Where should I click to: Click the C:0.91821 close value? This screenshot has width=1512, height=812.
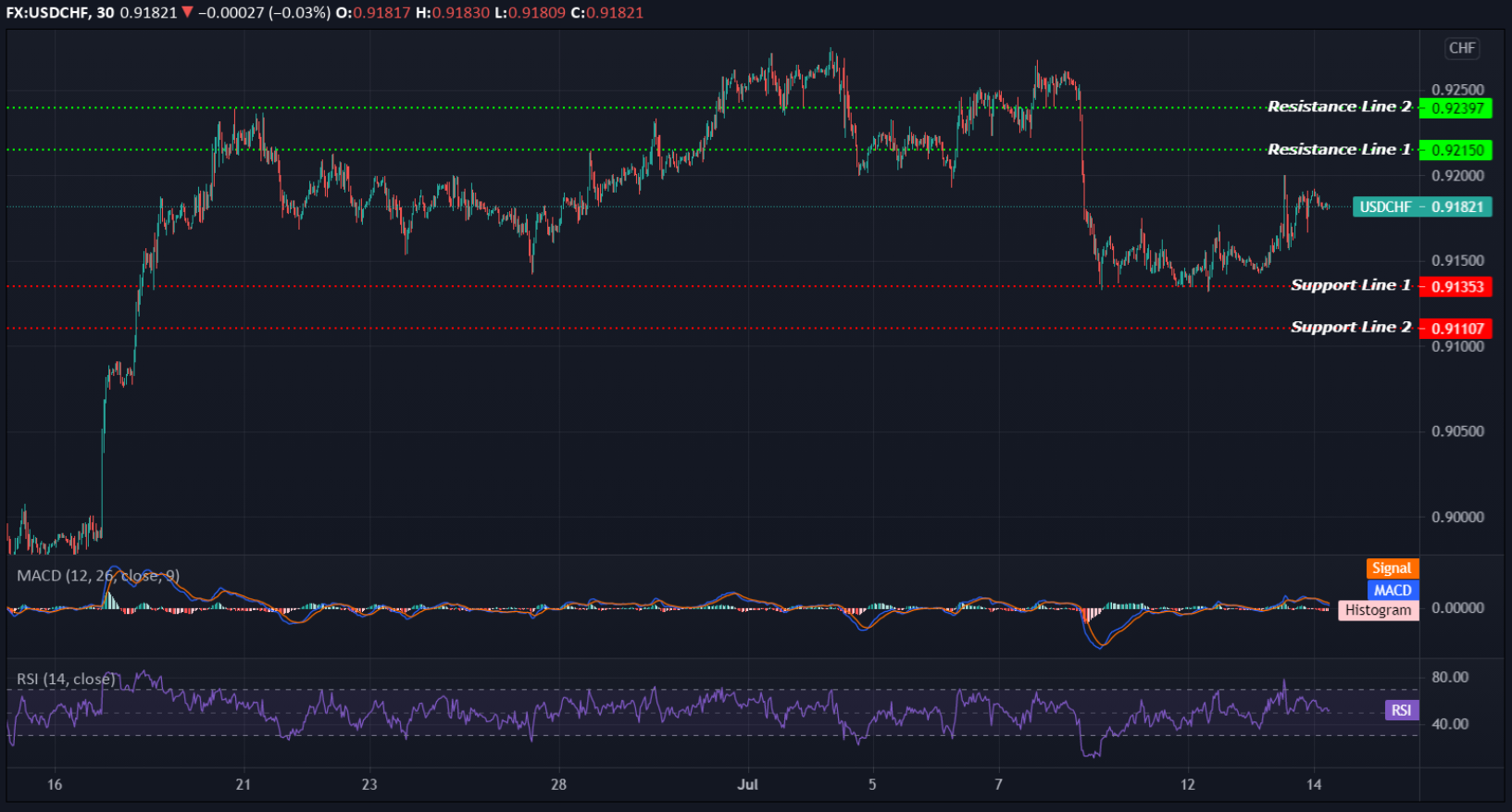point(606,13)
